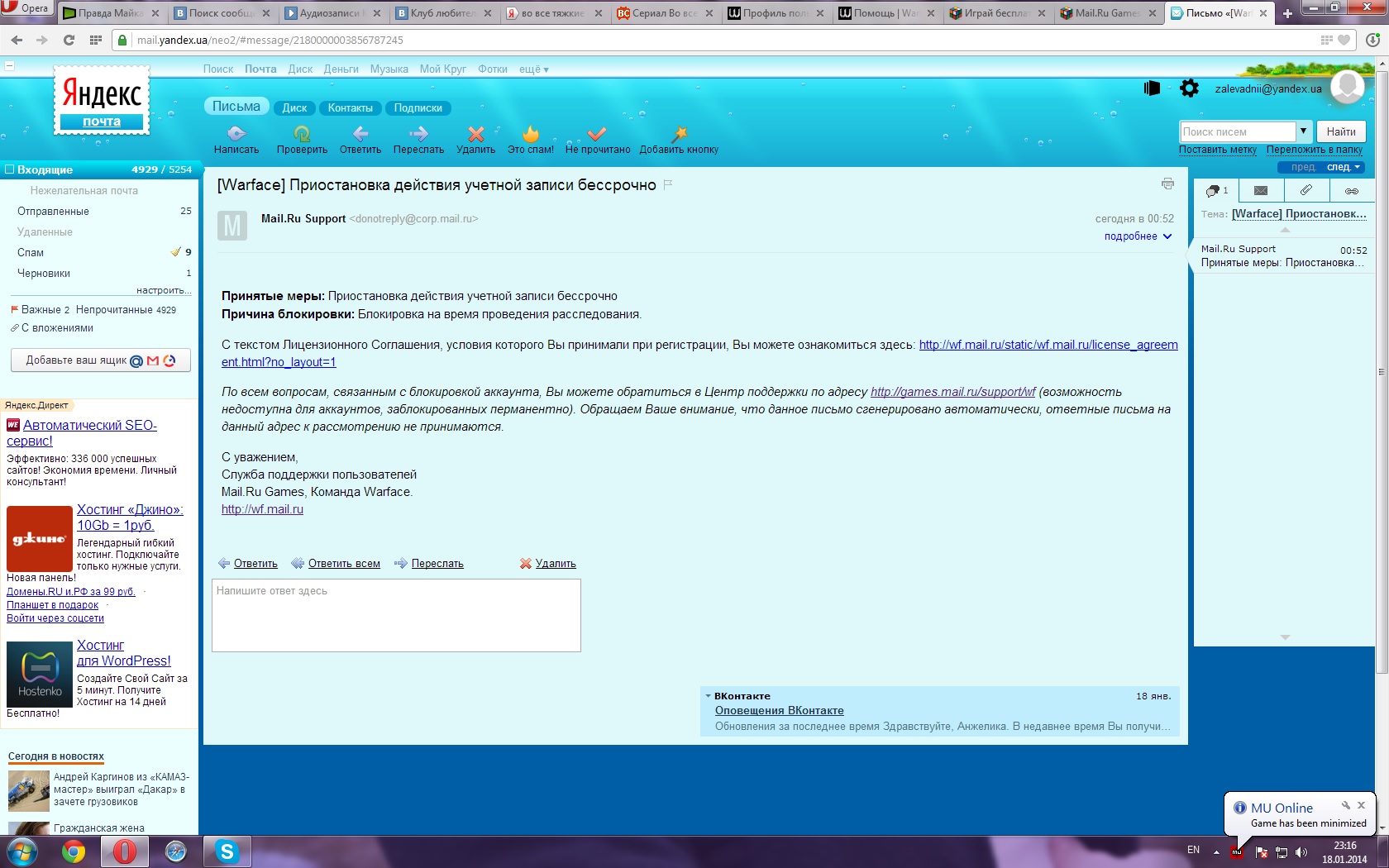Click Переложить в папку link
This screenshot has height=868, width=1389.
pos(1315,150)
